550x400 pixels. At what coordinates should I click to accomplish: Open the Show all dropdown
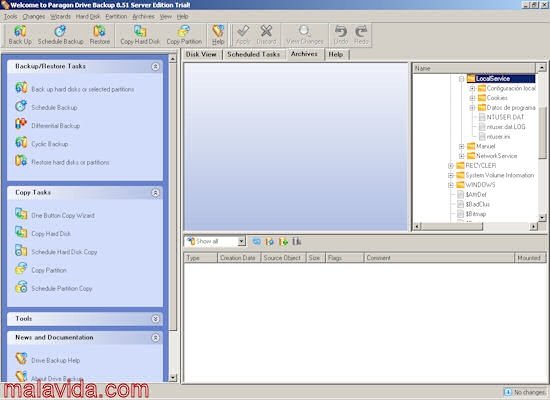tap(241, 241)
